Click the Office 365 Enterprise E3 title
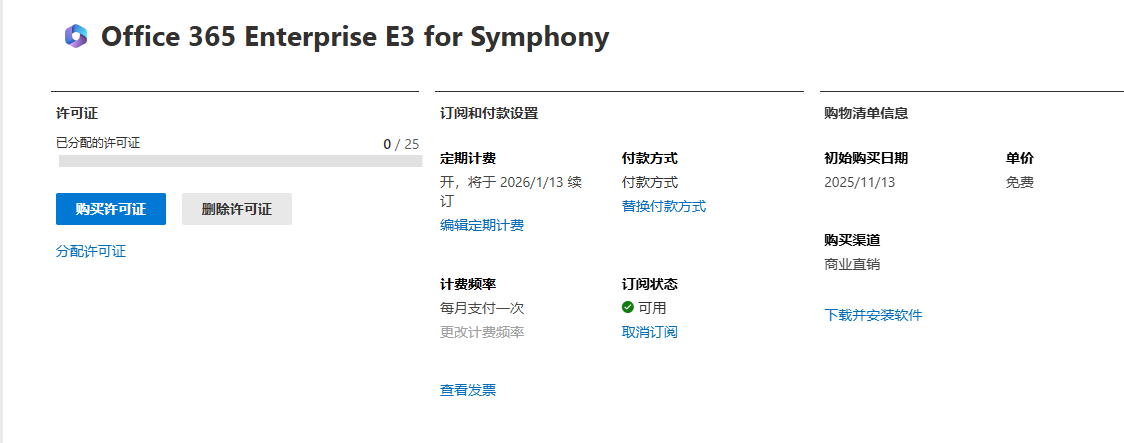 click(355, 37)
